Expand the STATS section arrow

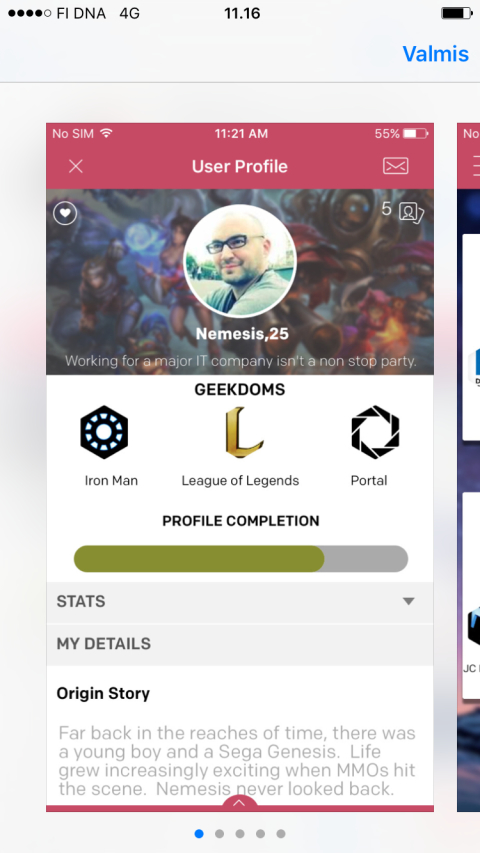409,601
